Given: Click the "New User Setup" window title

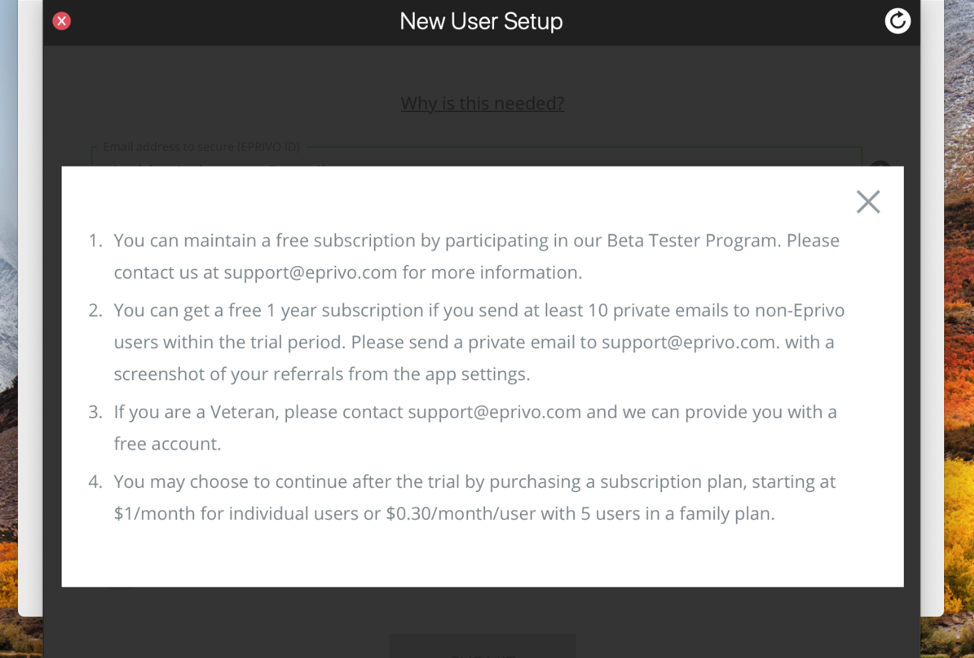Looking at the screenshot, I should pos(481,21).
